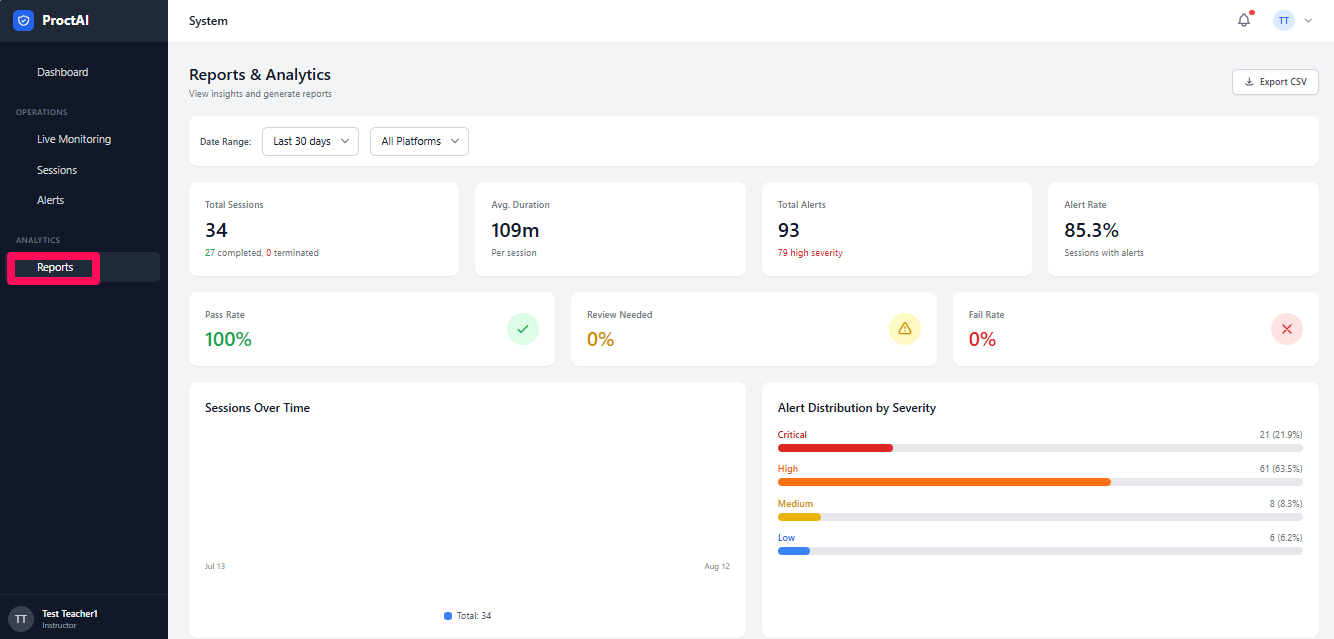Click the red Fail Rate cross icon
Screen dimensions: 1334x639
coord(1287,329)
